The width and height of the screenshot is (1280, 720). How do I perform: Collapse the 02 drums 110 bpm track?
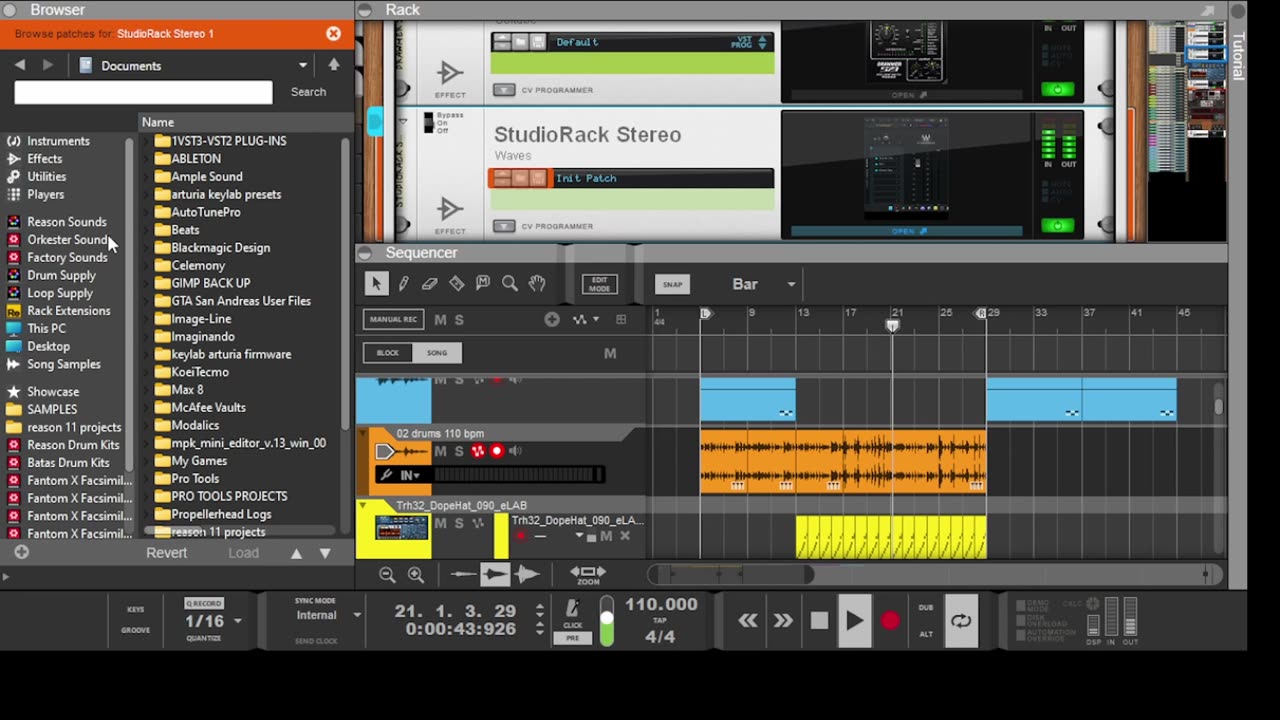click(x=362, y=434)
